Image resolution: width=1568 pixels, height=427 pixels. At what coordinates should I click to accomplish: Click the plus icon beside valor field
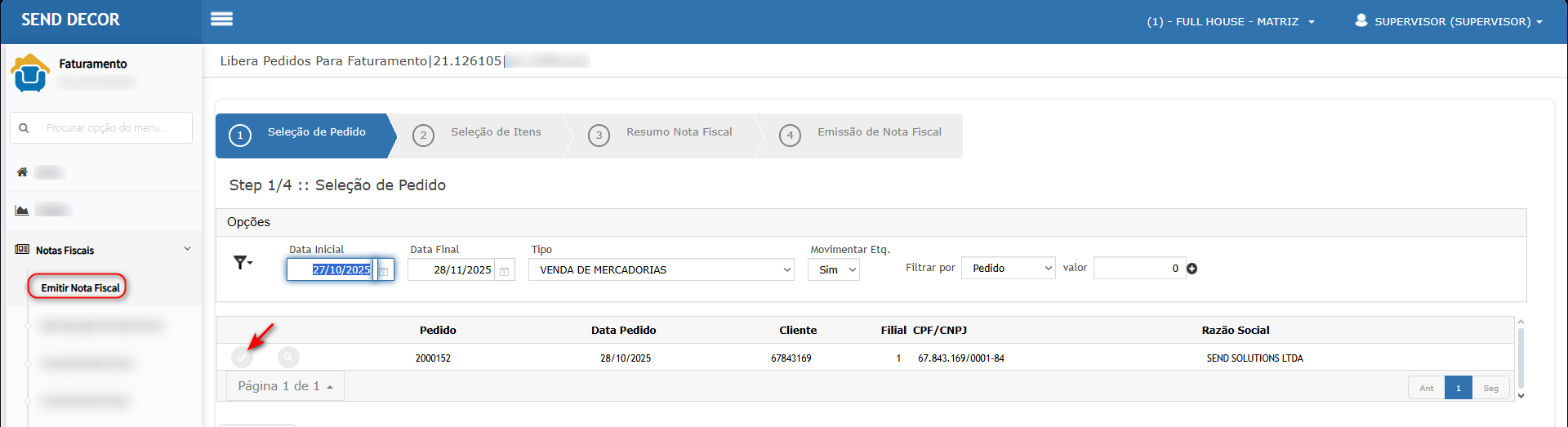(x=1192, y=269)
